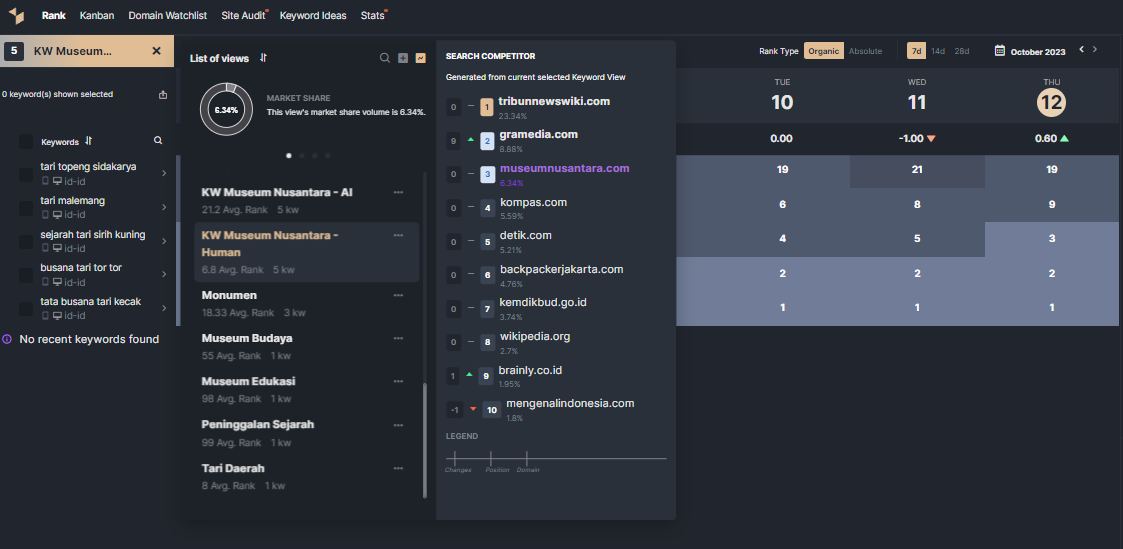This screenshot has height=549, width=1123.
Task: Select the 7d date range
Action: tap(916, 52)
